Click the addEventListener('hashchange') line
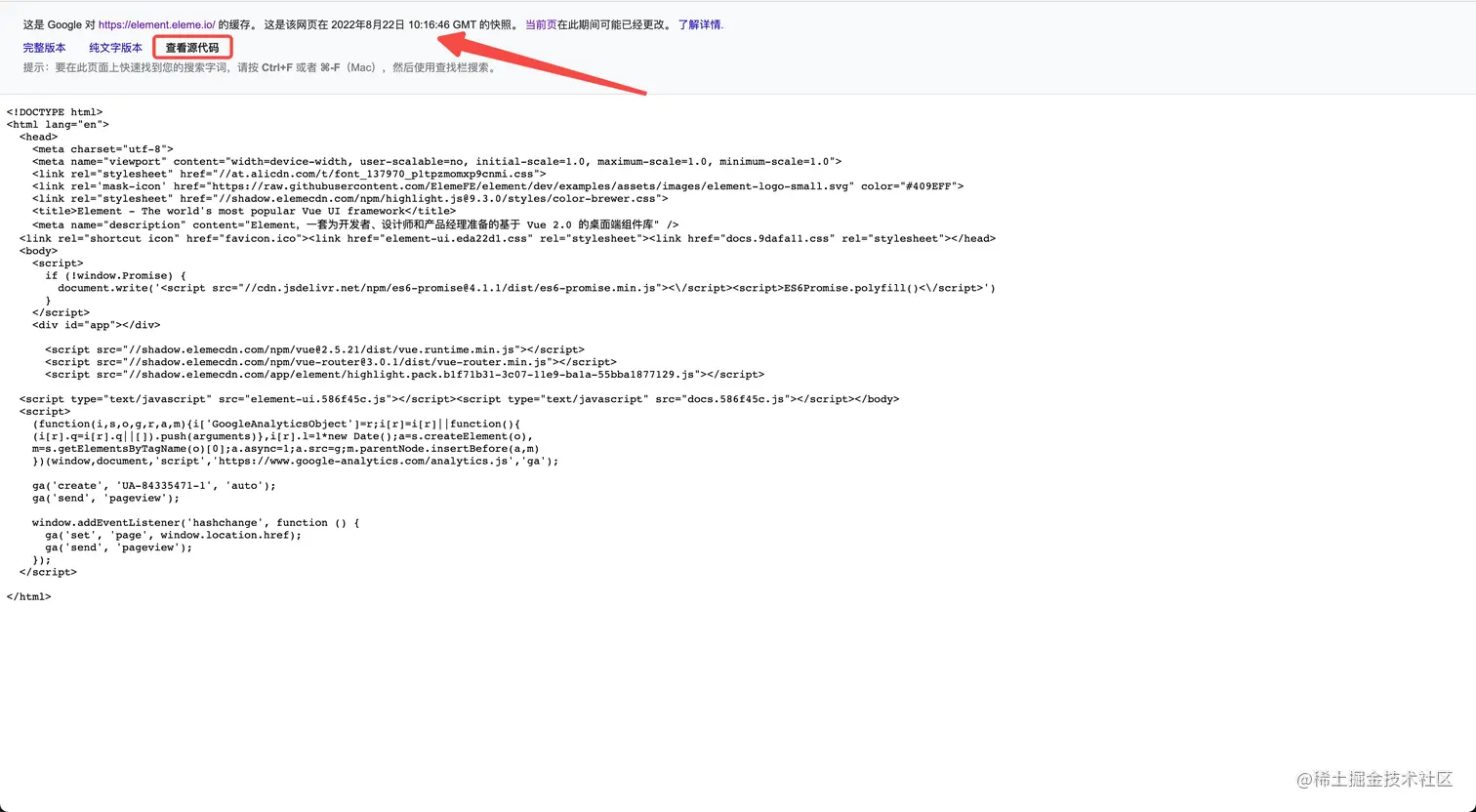This screenshot has width=1476, height=812. coord(195,522)
